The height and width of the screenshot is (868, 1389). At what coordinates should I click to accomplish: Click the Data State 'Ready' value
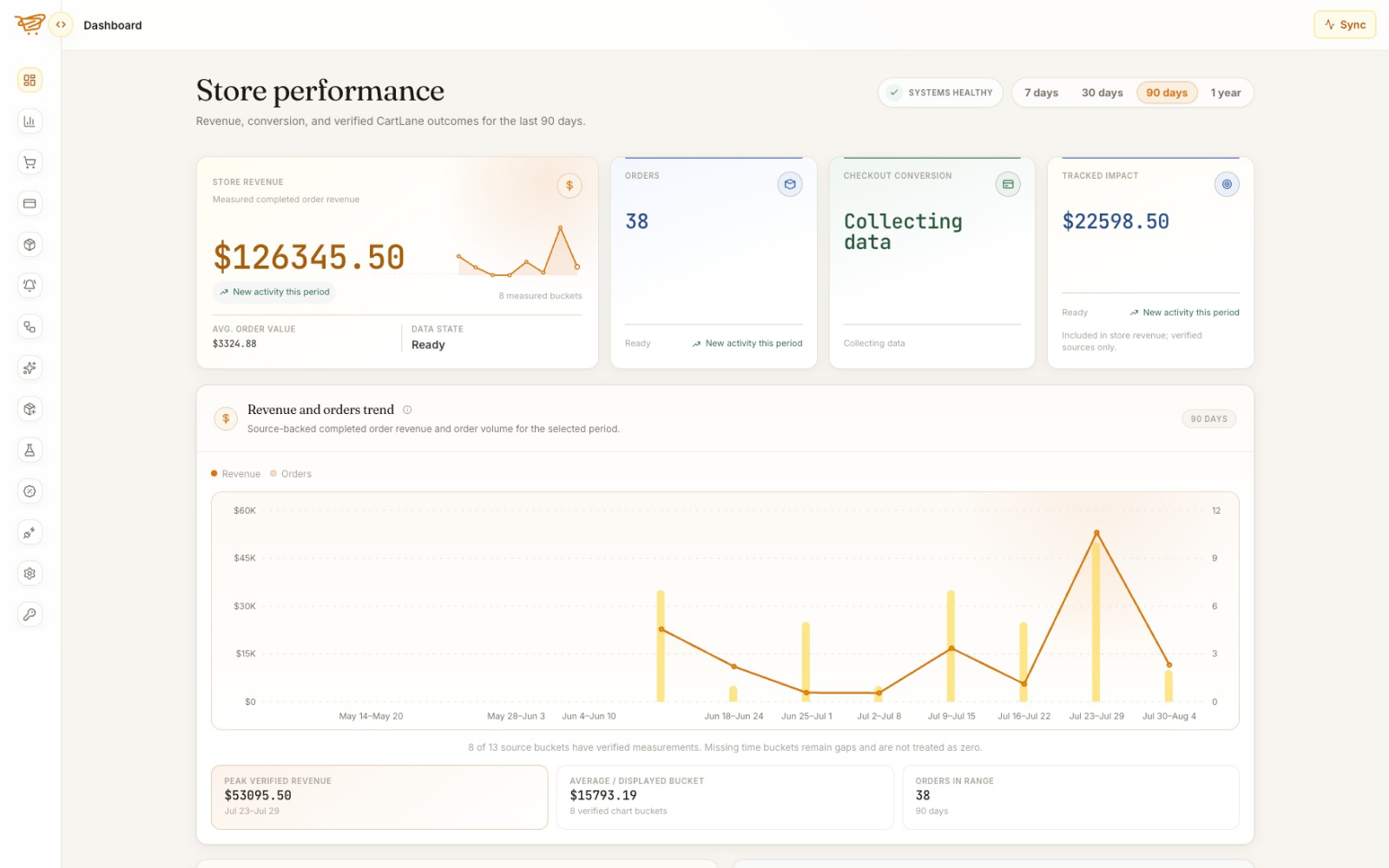coord(428,345)
